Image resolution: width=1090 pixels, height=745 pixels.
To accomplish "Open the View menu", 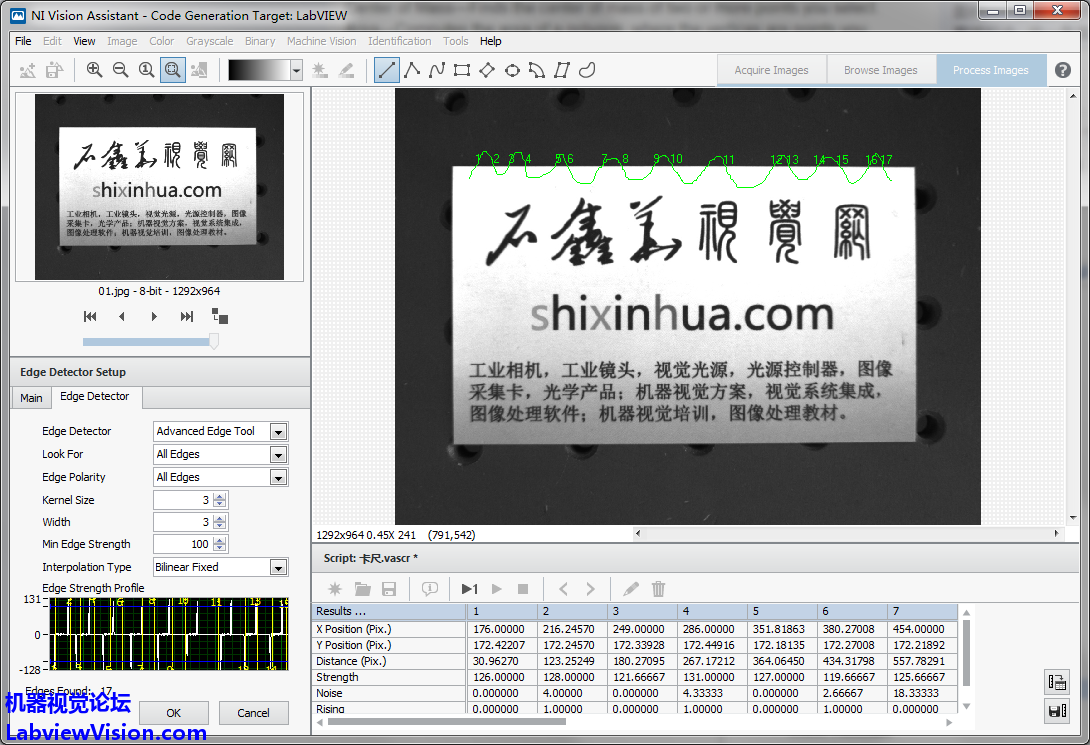I will coord(85,41).
